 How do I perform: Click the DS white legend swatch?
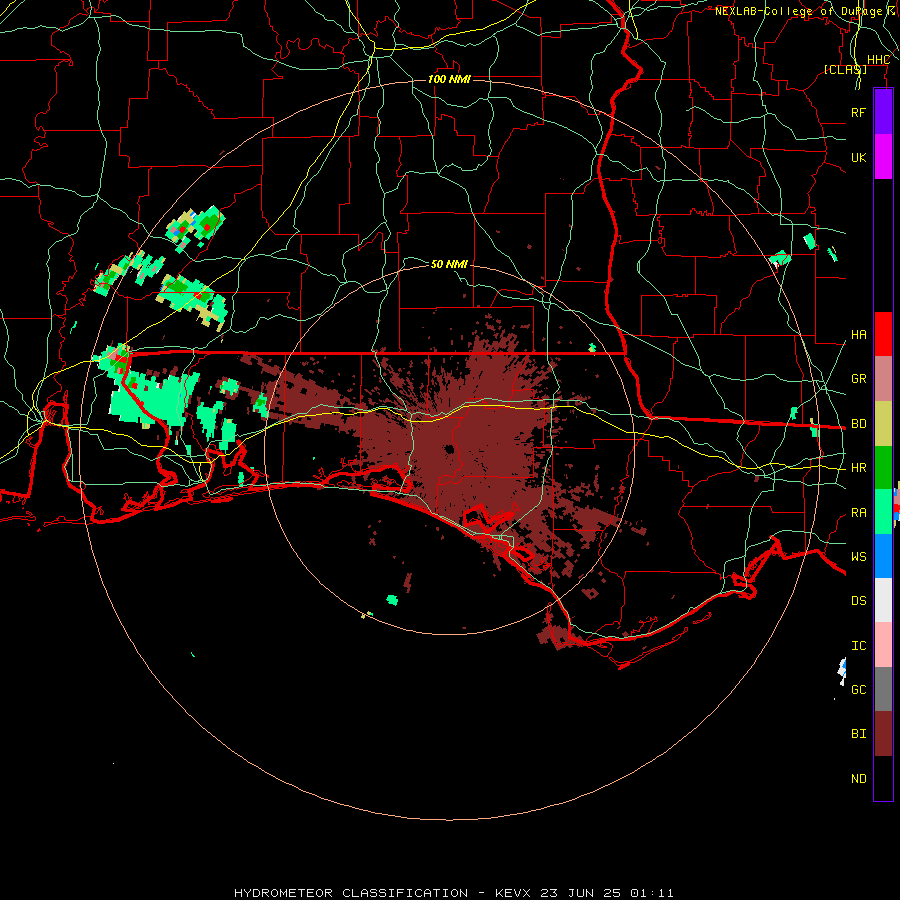pos(883,600)
